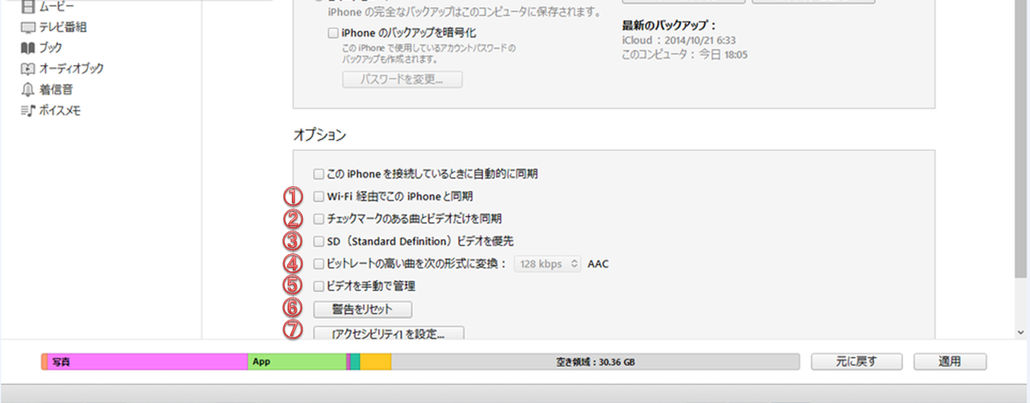The height and width of the screenshot is (403, 1030).
Task: Click the 最新のバックアップ heading text
Action: point(669,26)
